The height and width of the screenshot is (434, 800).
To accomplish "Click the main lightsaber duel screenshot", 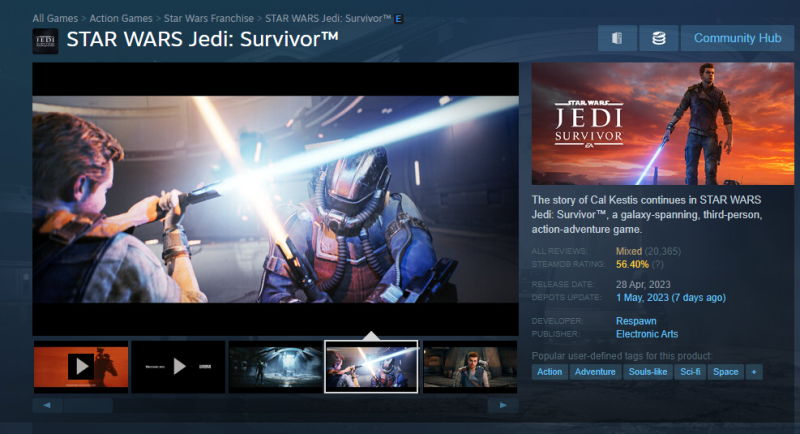I will (x=276, y=199).
